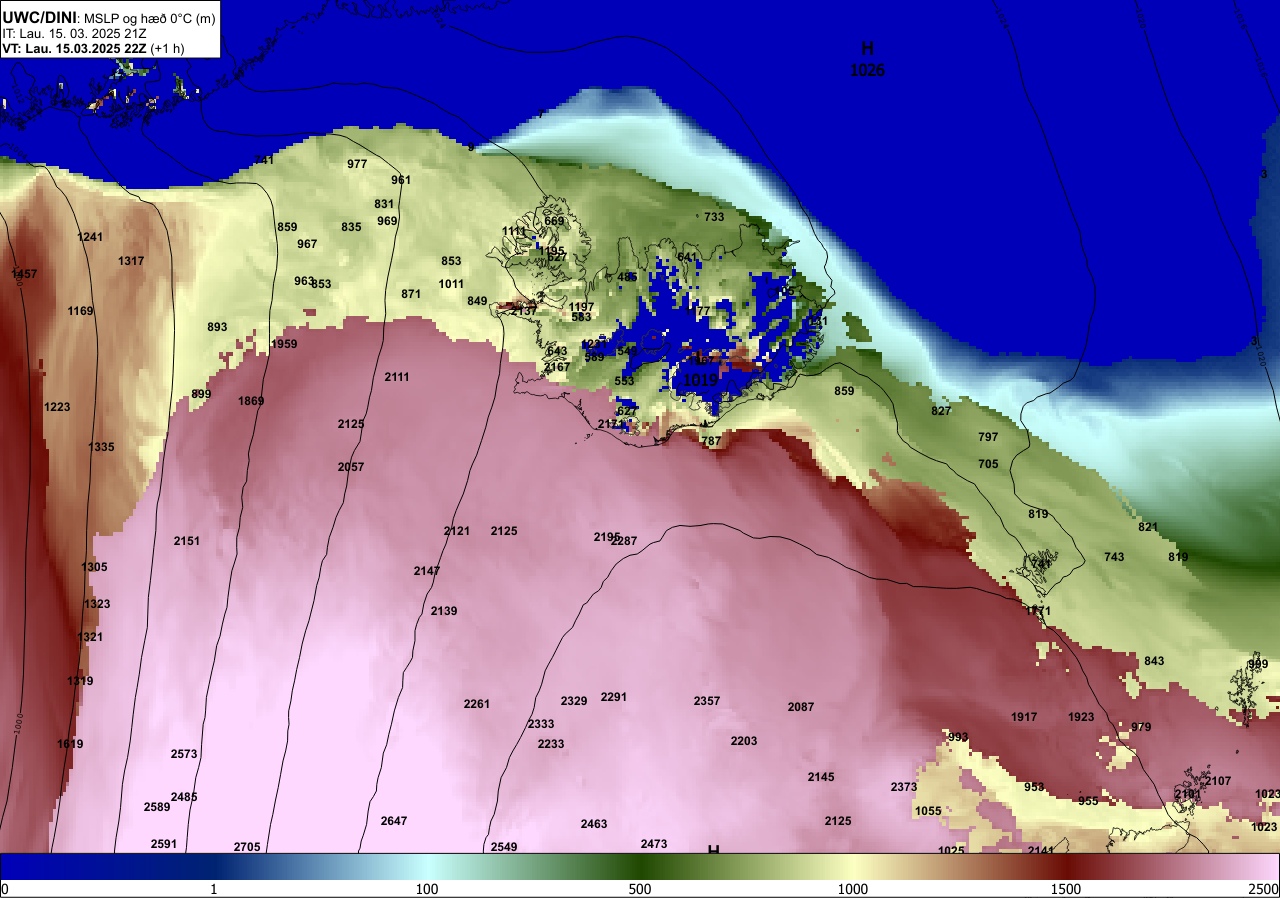Click the 843 height value
Screen dimensions: 1280x898
[x=1154, y=661]
